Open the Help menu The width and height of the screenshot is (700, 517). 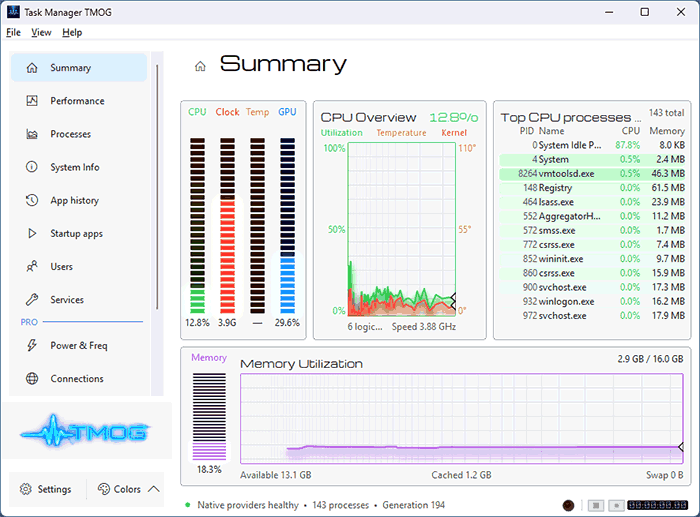72,33
